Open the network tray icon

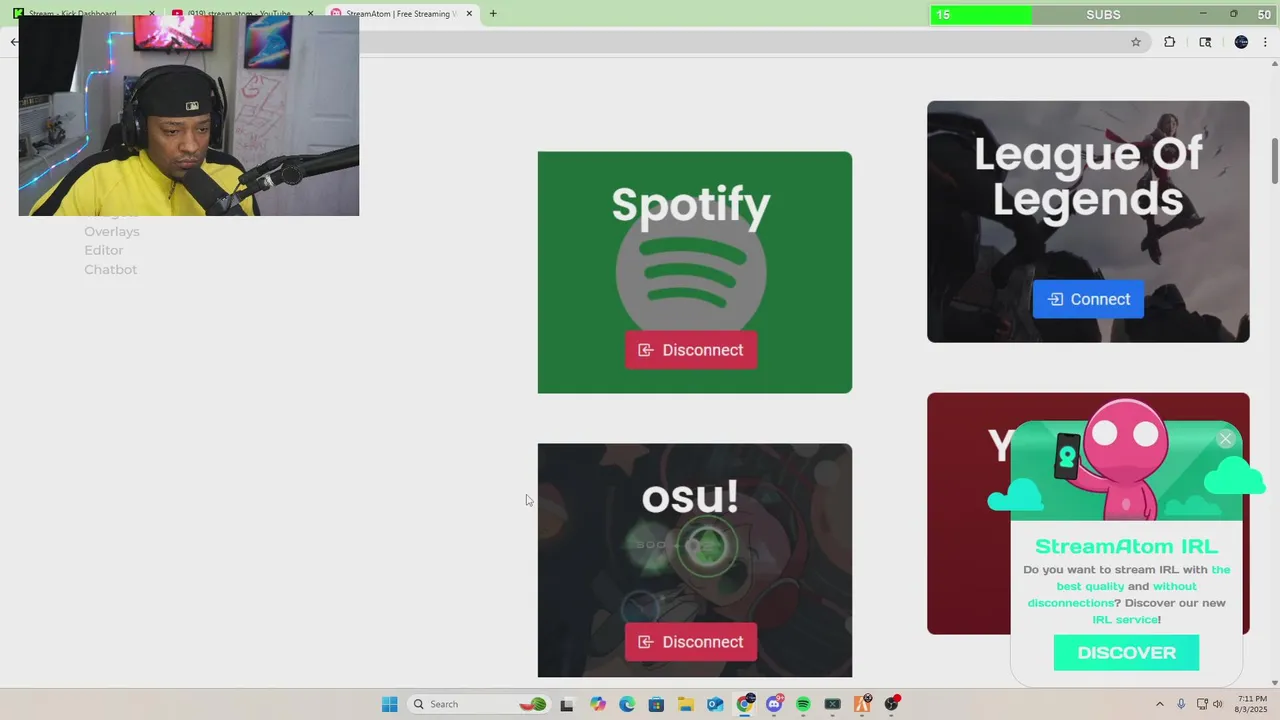1202,704
